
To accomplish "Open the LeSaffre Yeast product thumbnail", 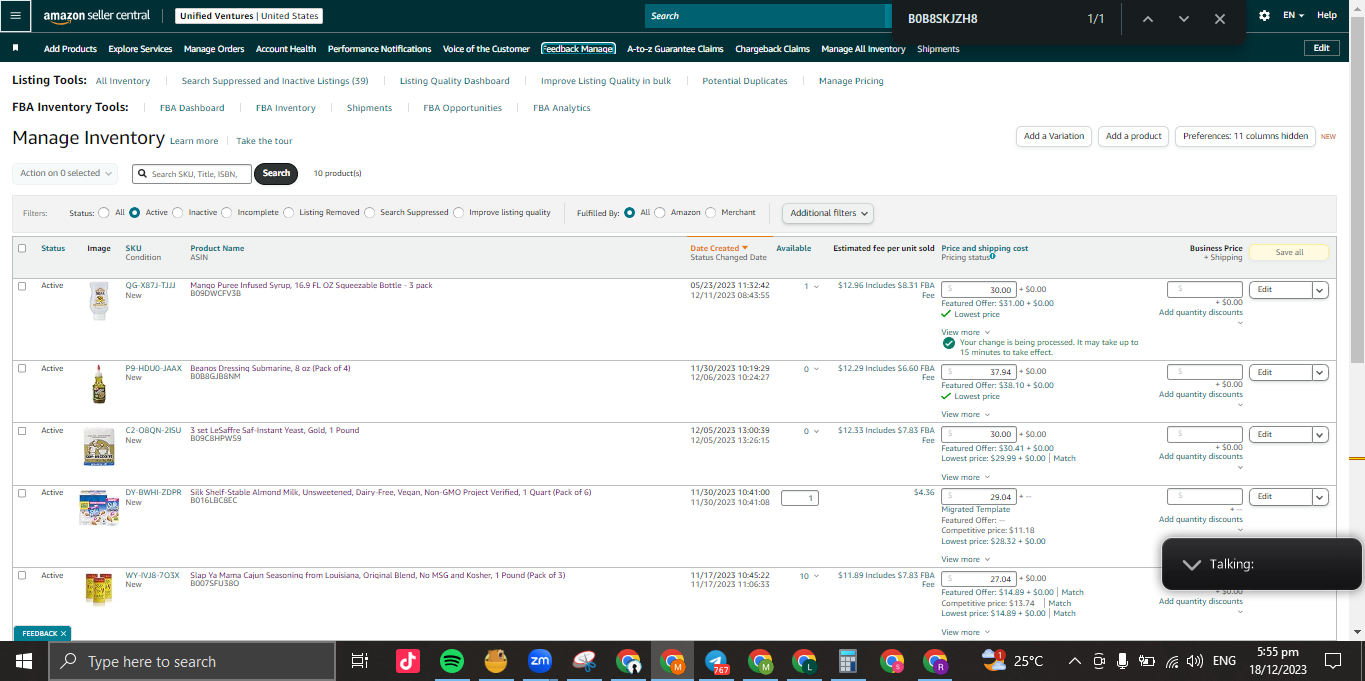I will coord(98,447).
